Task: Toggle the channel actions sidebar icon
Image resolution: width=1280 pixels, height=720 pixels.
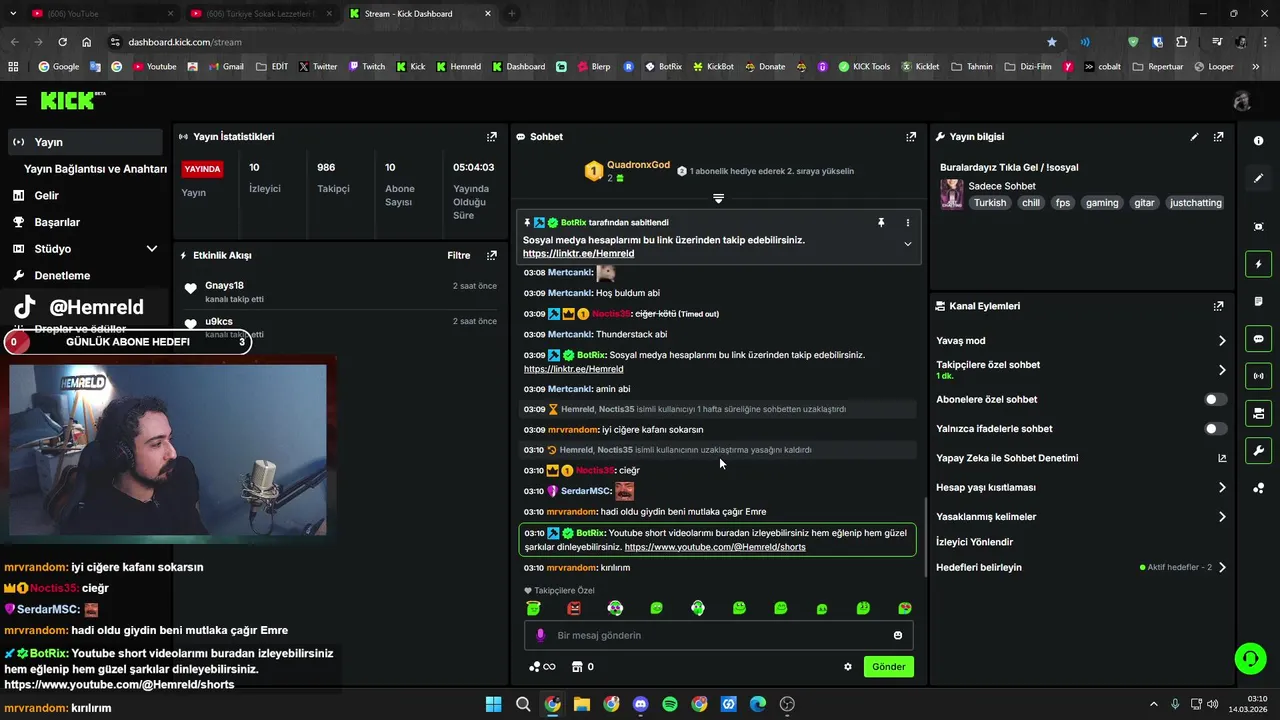Action: point(1258,413)
